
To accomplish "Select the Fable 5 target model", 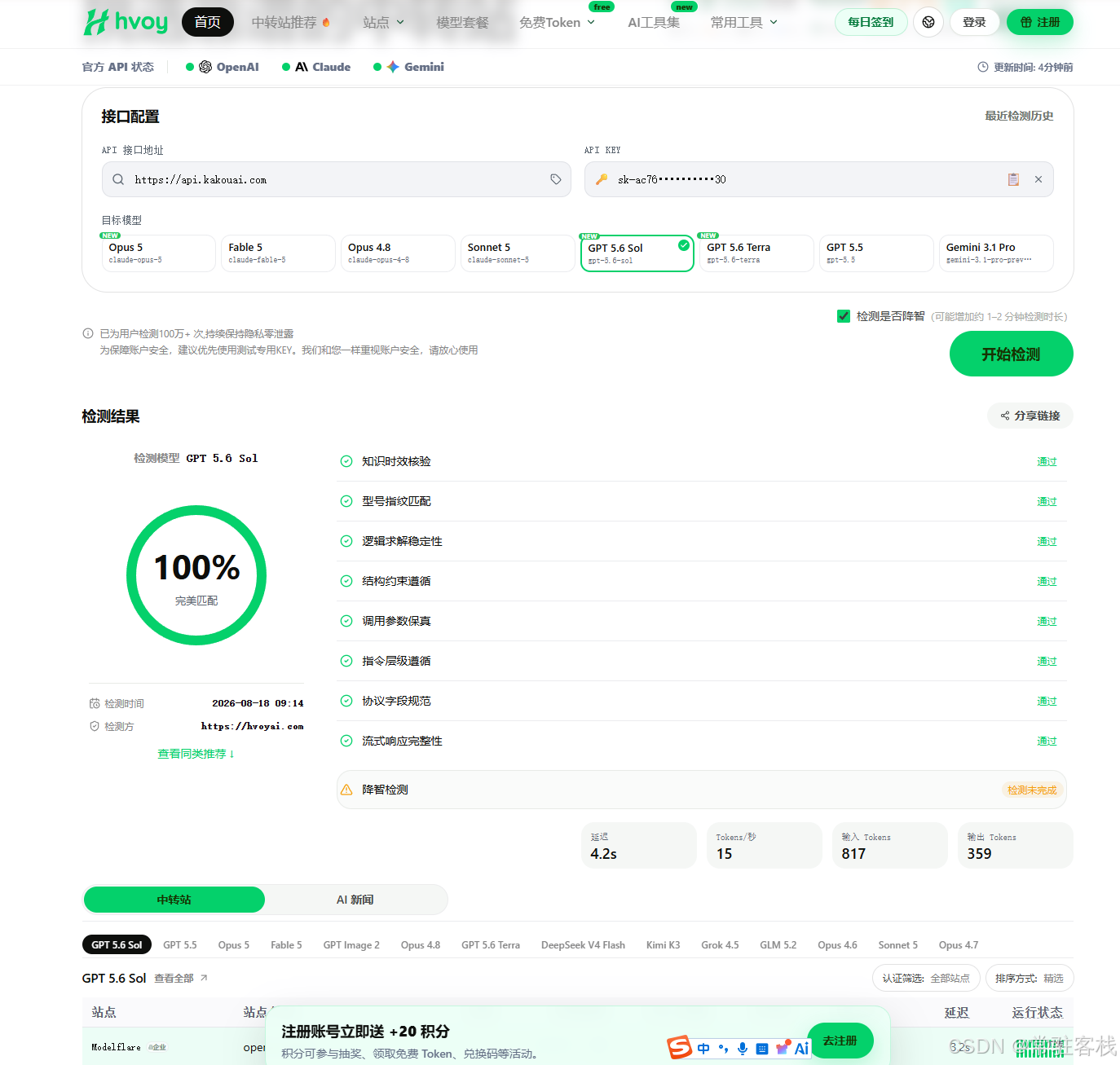I will coord(278,253).
